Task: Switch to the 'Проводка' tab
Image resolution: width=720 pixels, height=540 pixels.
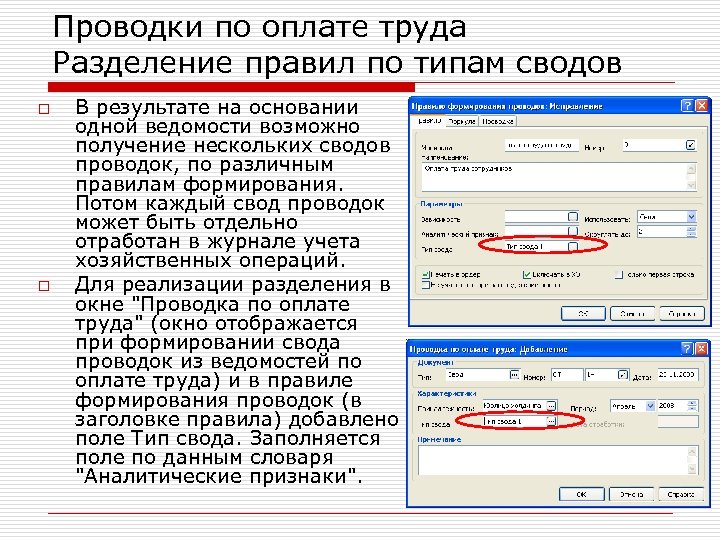Action: (498, 122)
